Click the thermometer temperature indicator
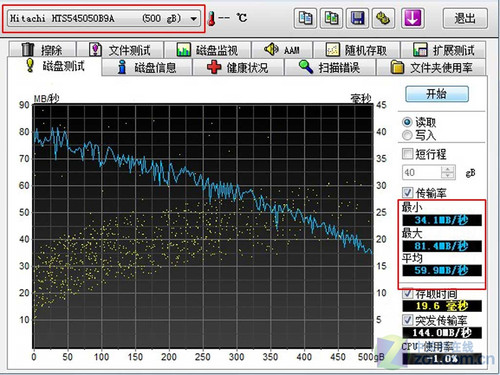 pyautogui.click(x=210, y=19)
